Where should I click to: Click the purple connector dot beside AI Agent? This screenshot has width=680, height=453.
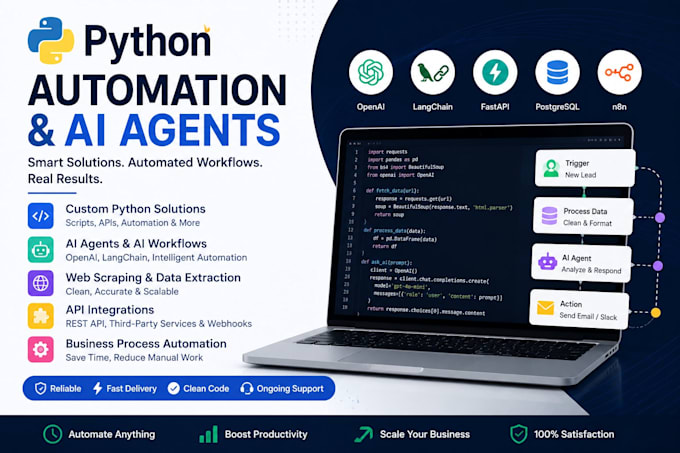tap(657, 266)
